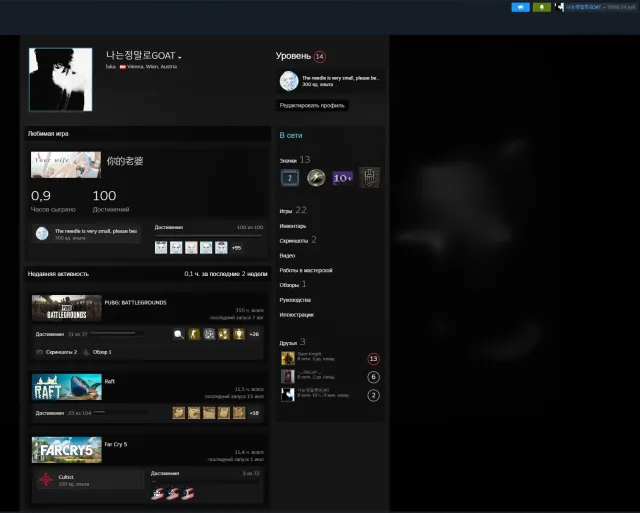Image resolution: width=640 pixels, height=513 pixels.
Task: Click PUBG magnifying glass achievement icon
Action: 179,334
